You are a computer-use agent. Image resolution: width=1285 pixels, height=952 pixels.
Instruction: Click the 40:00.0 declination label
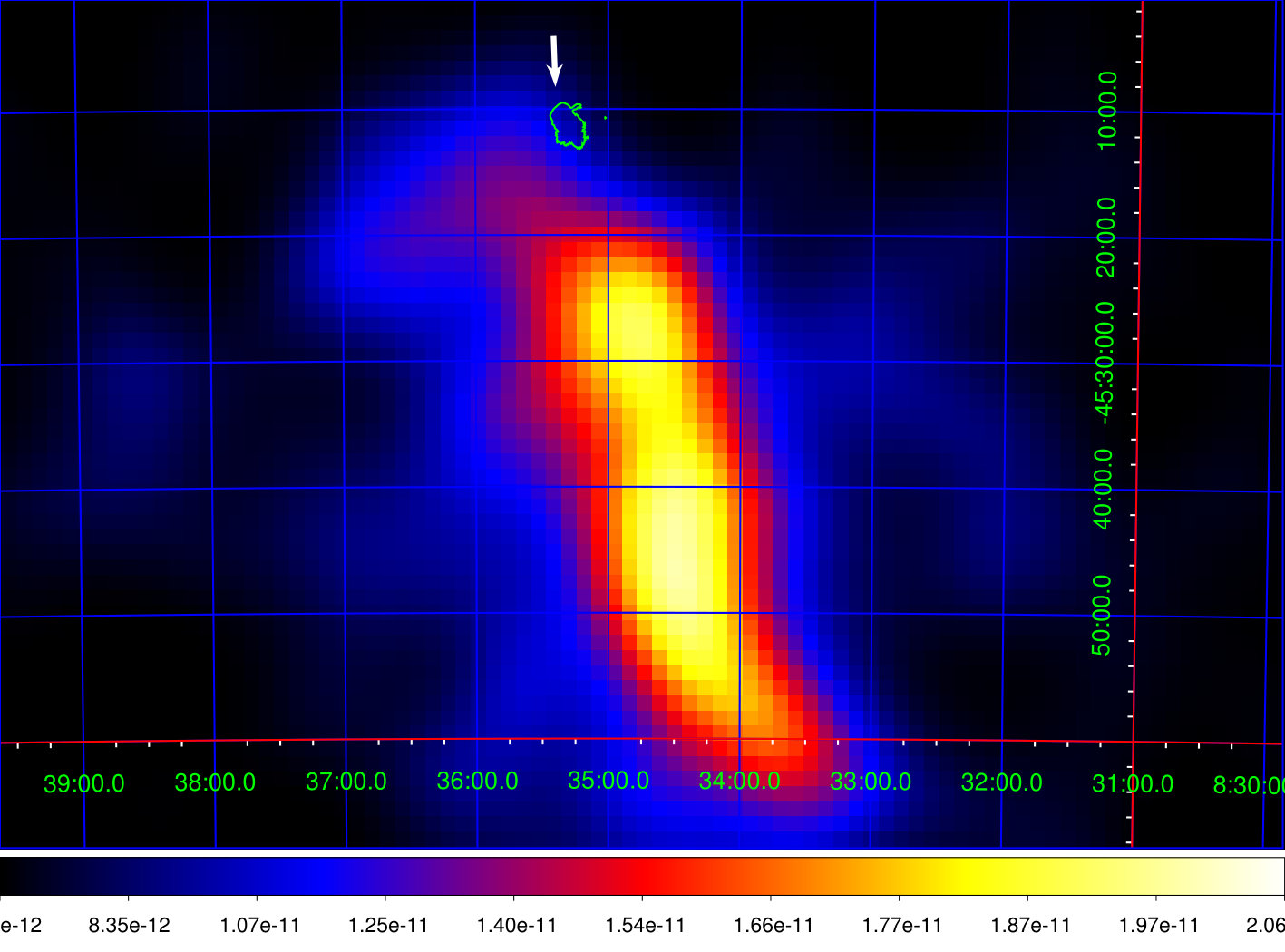pos(1104,489)
